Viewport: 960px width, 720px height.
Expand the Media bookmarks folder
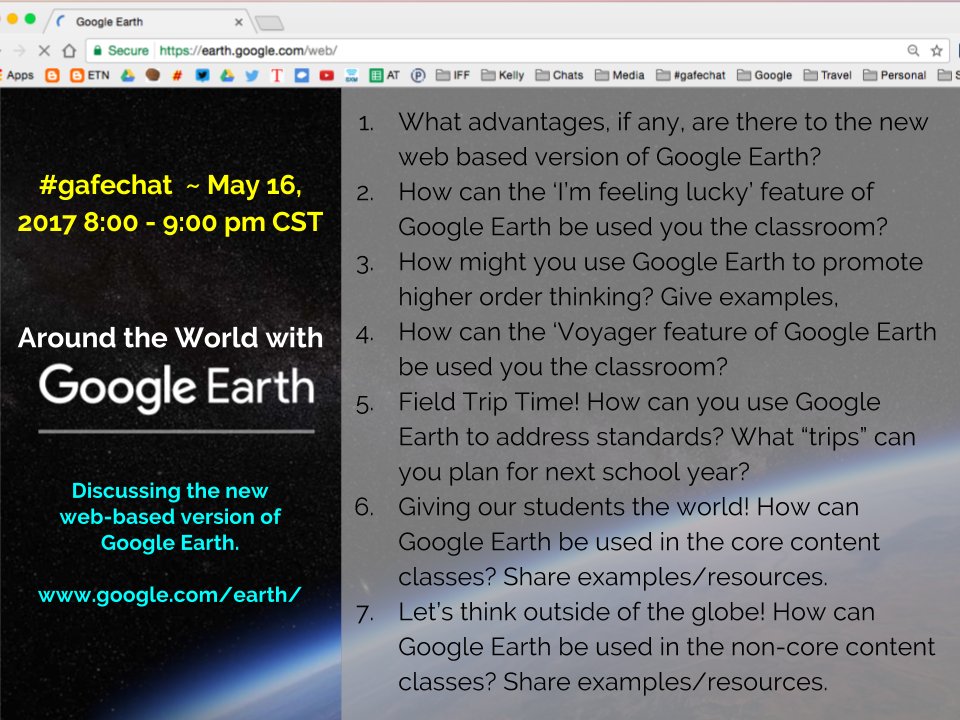[x=620, y=75]
